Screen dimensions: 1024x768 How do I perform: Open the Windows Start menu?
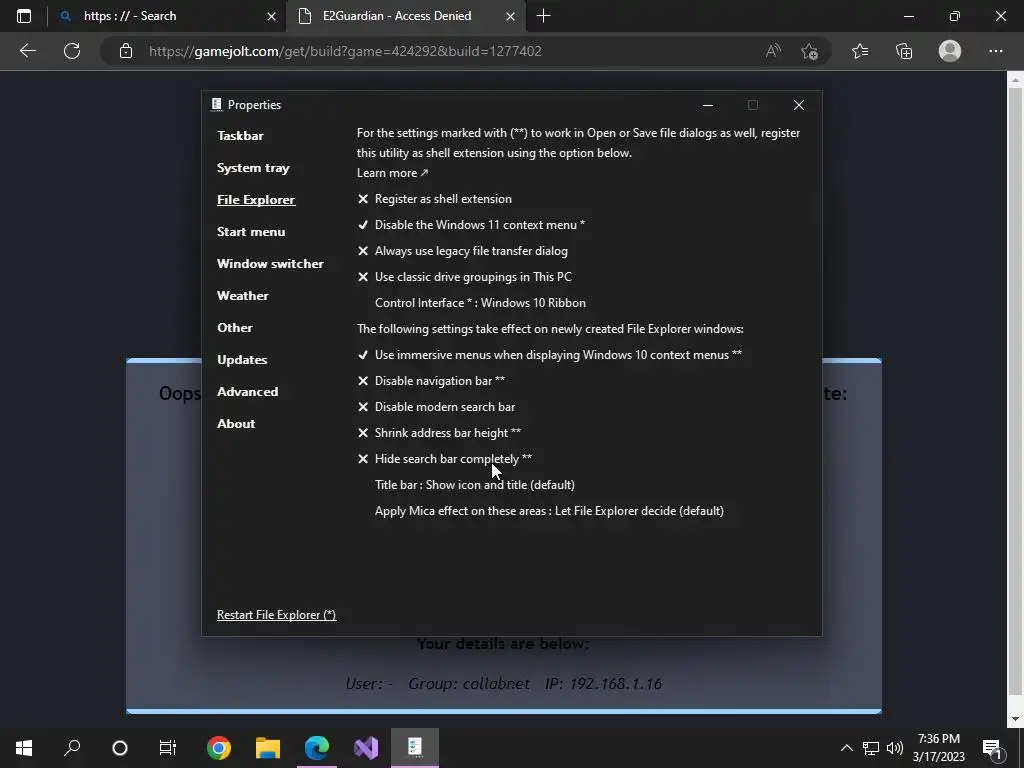[x=24, y=748]
